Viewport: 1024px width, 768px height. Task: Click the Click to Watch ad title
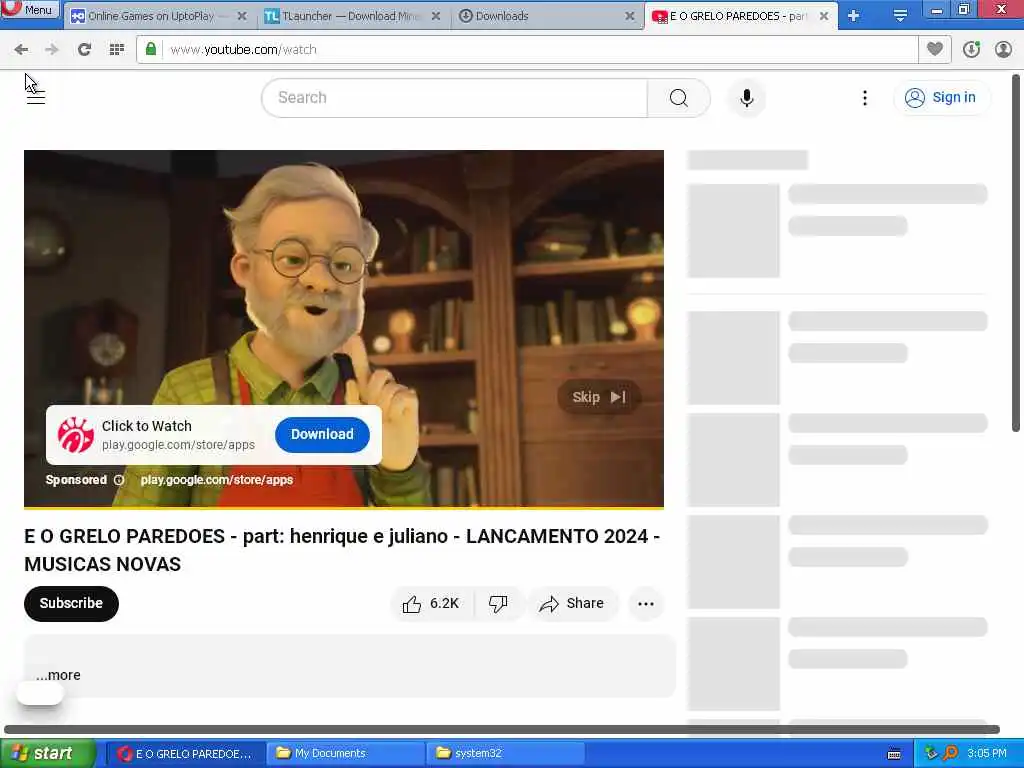coord(147,426)
